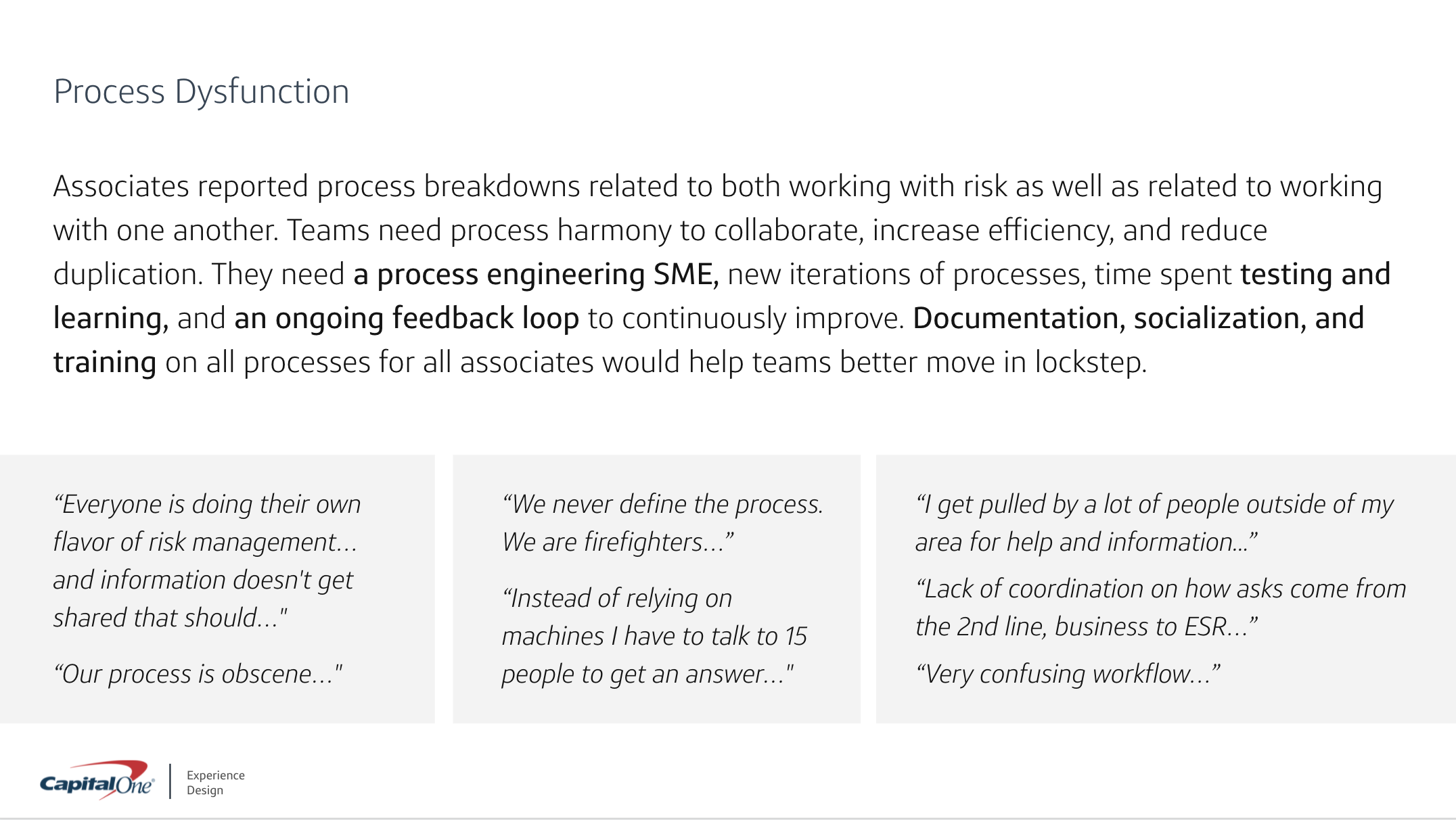Click the 'Instead of relying on machines' quote
Screen dimensions: 1456x820
654,636
